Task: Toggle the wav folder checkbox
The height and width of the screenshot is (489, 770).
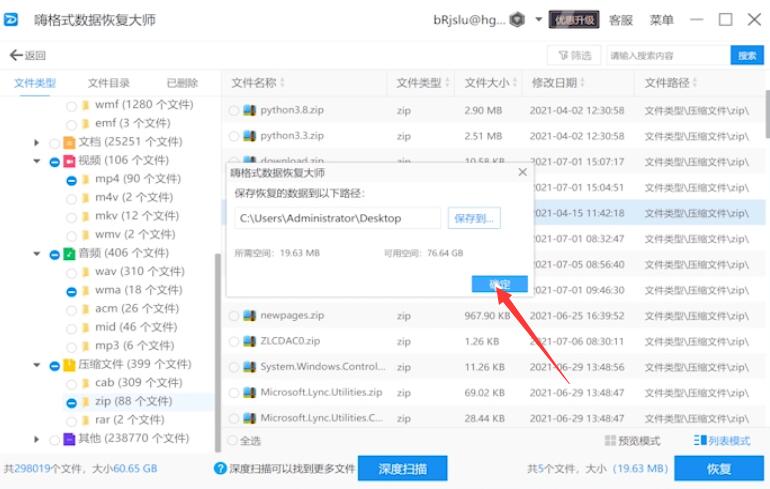Action: [x=71, y=272]
